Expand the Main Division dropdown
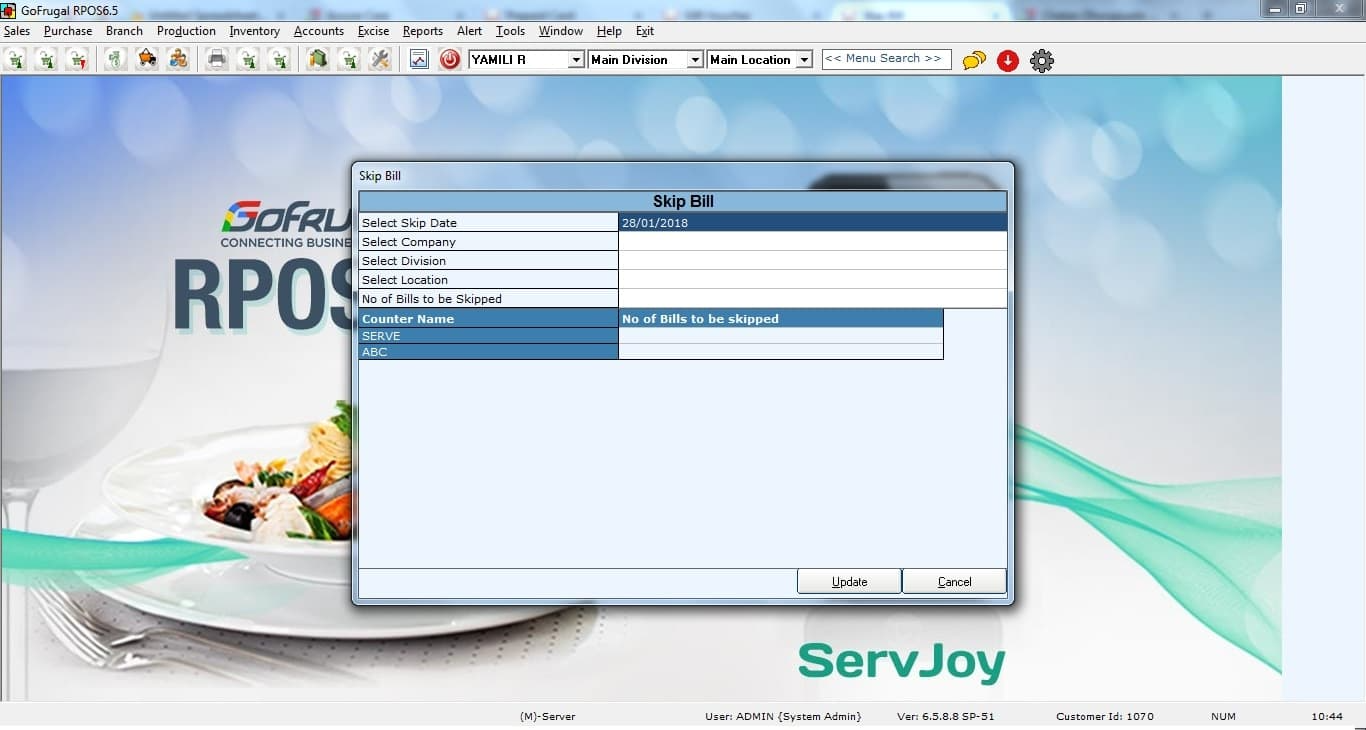The height and width of the screenshot is (730, 1366). tap(695, 60)
